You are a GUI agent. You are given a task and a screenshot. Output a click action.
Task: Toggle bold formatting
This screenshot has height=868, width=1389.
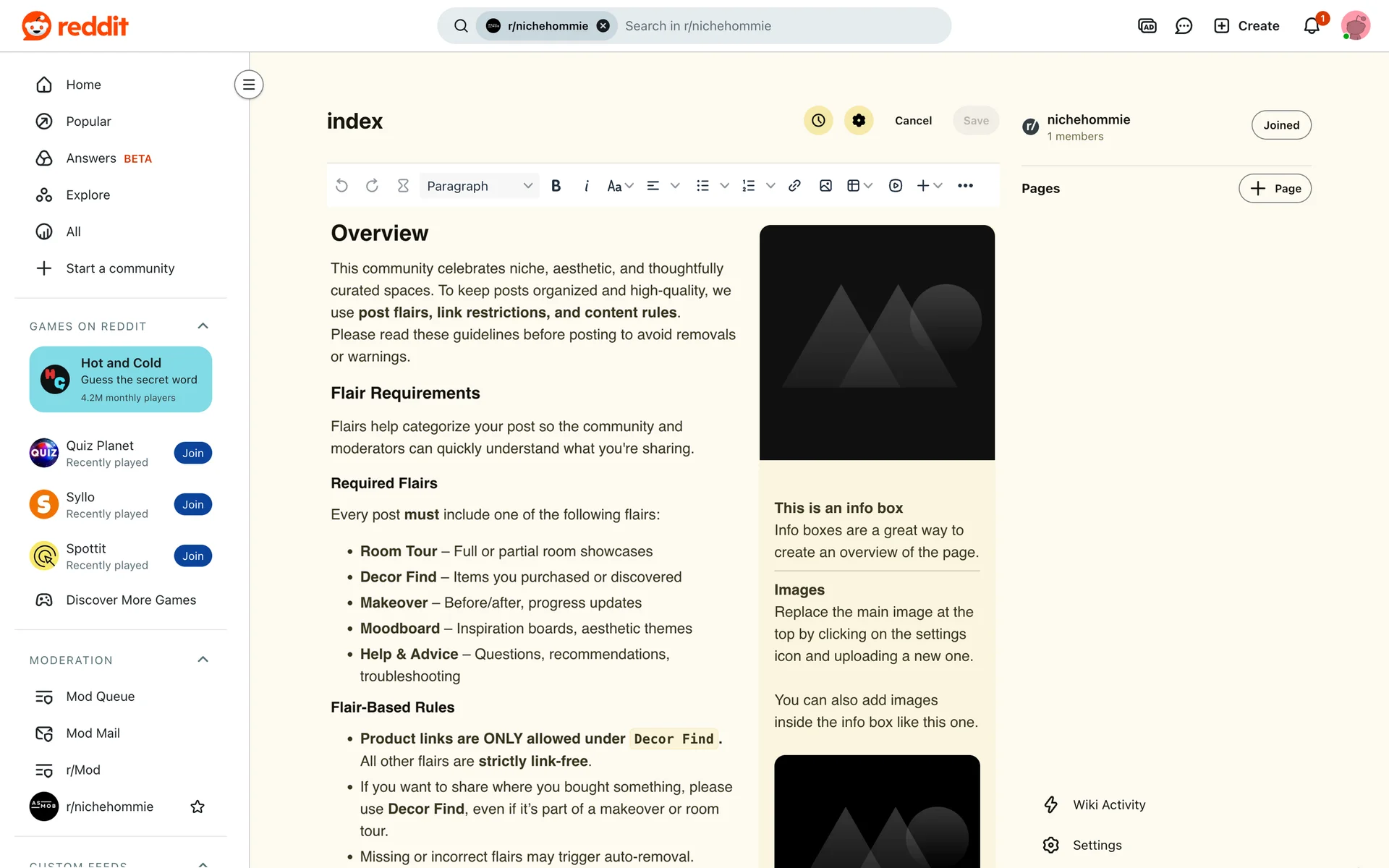556,186
